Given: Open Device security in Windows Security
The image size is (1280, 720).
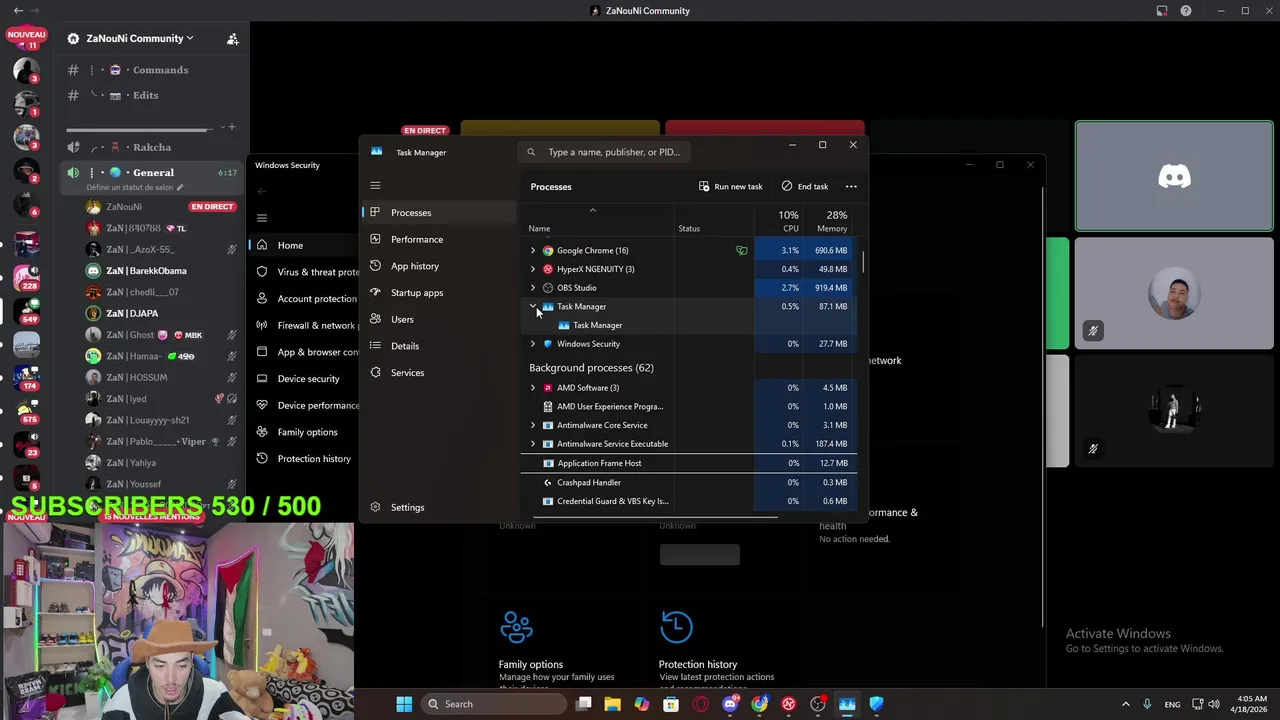Looking at the screenshot, I should [305, 378].
